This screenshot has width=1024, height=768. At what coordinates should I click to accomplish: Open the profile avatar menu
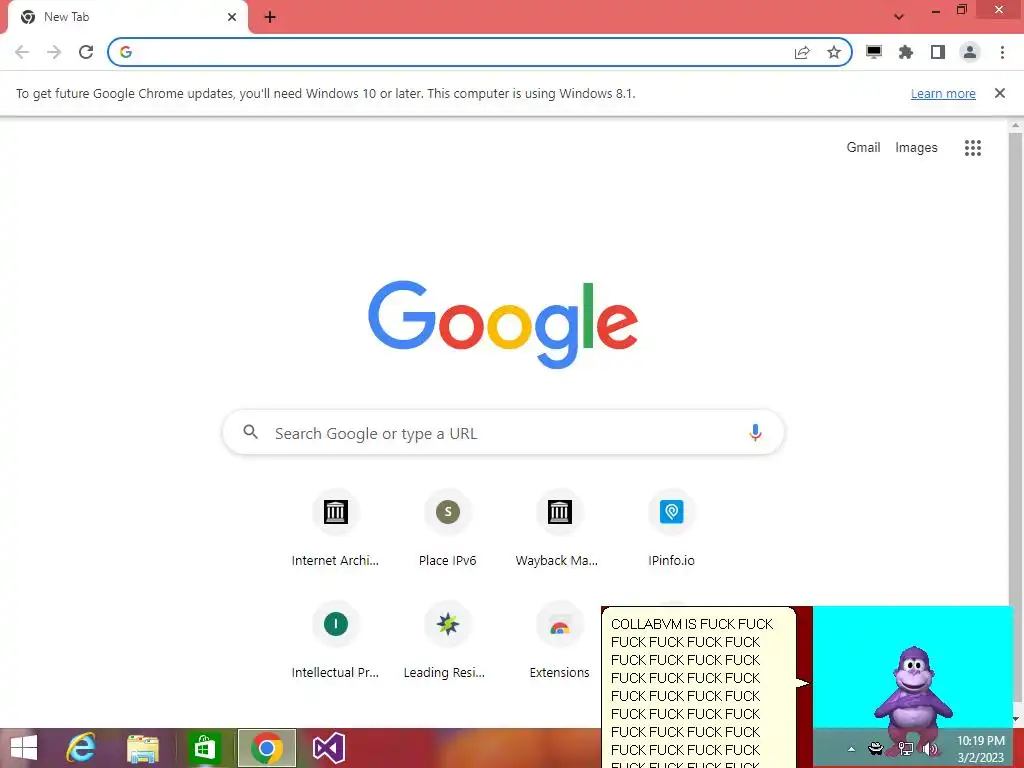tap(970, 52)
